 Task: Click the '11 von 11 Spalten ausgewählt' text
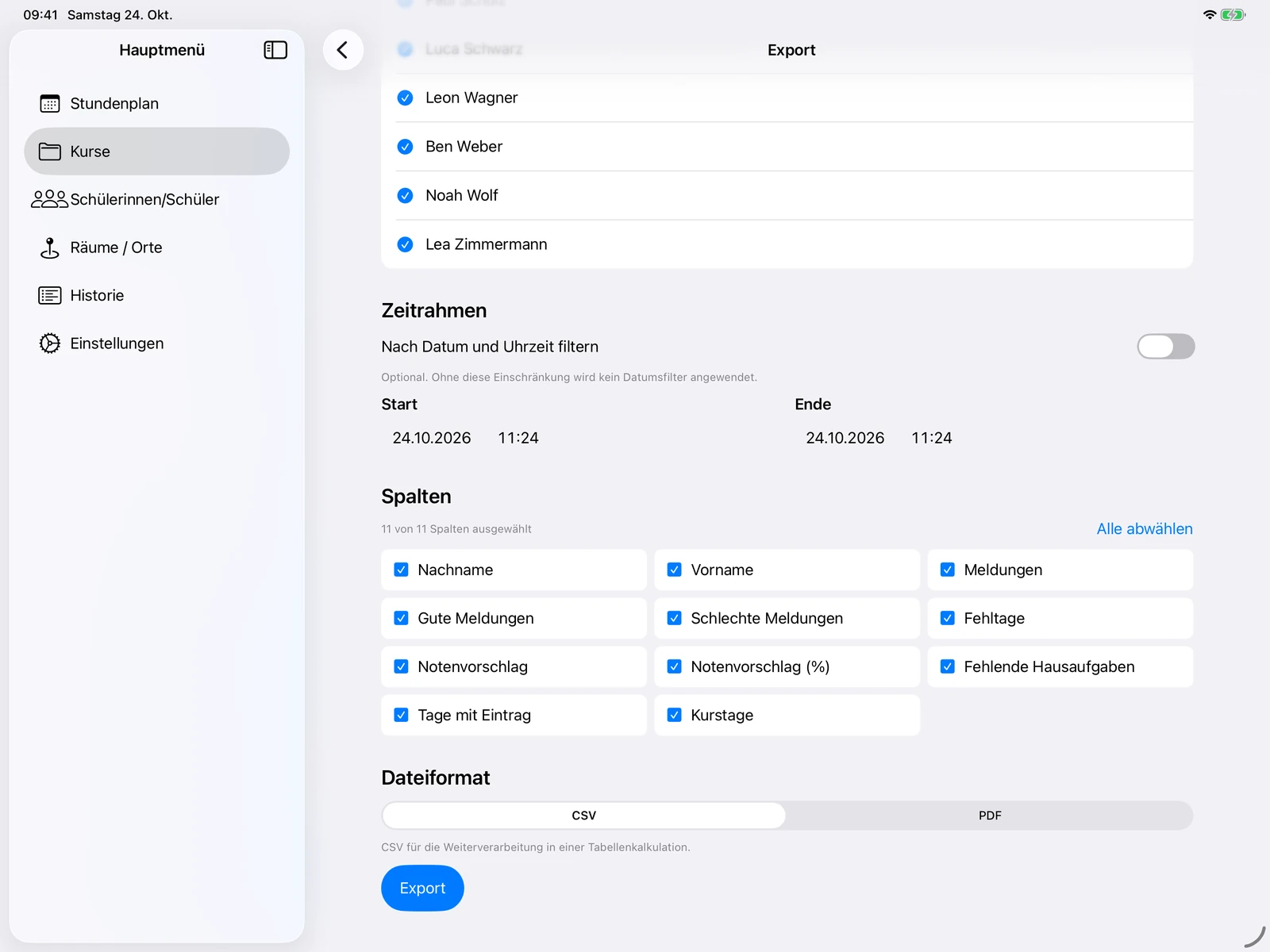click(456, 529)
